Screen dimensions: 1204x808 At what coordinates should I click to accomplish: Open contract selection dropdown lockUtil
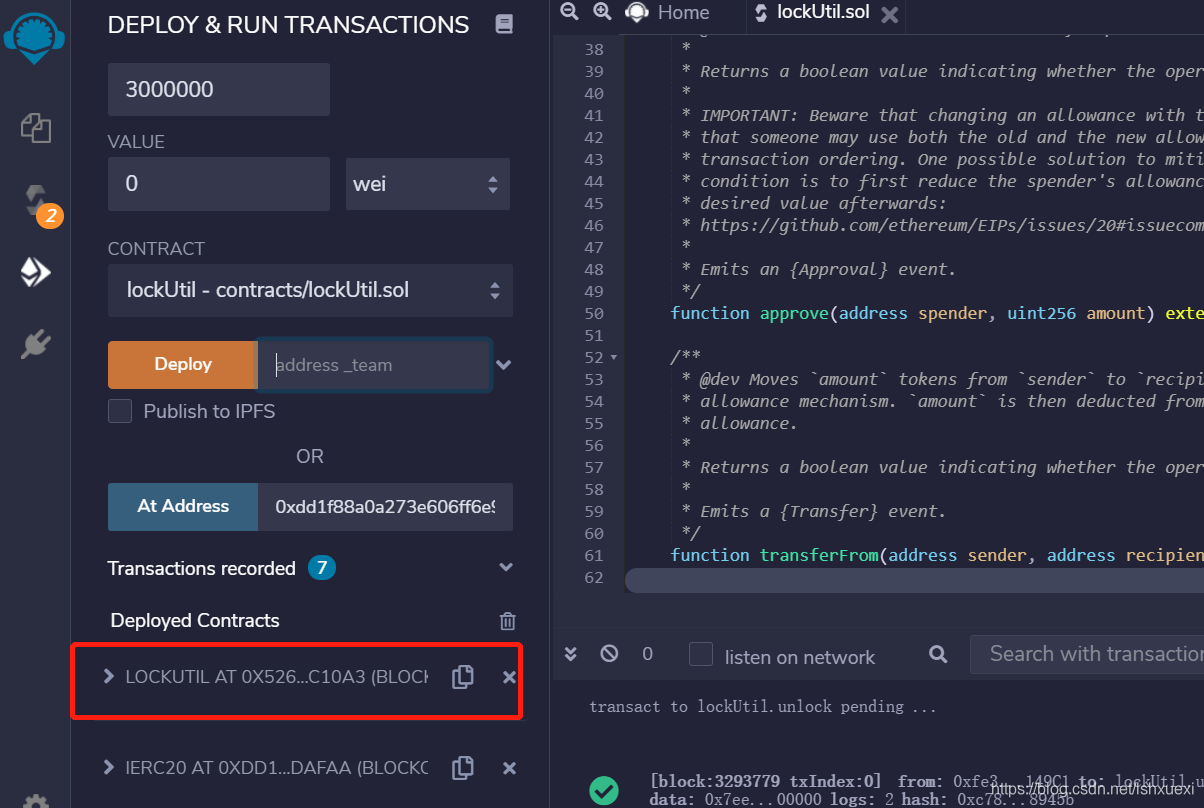tap(310, 290)
